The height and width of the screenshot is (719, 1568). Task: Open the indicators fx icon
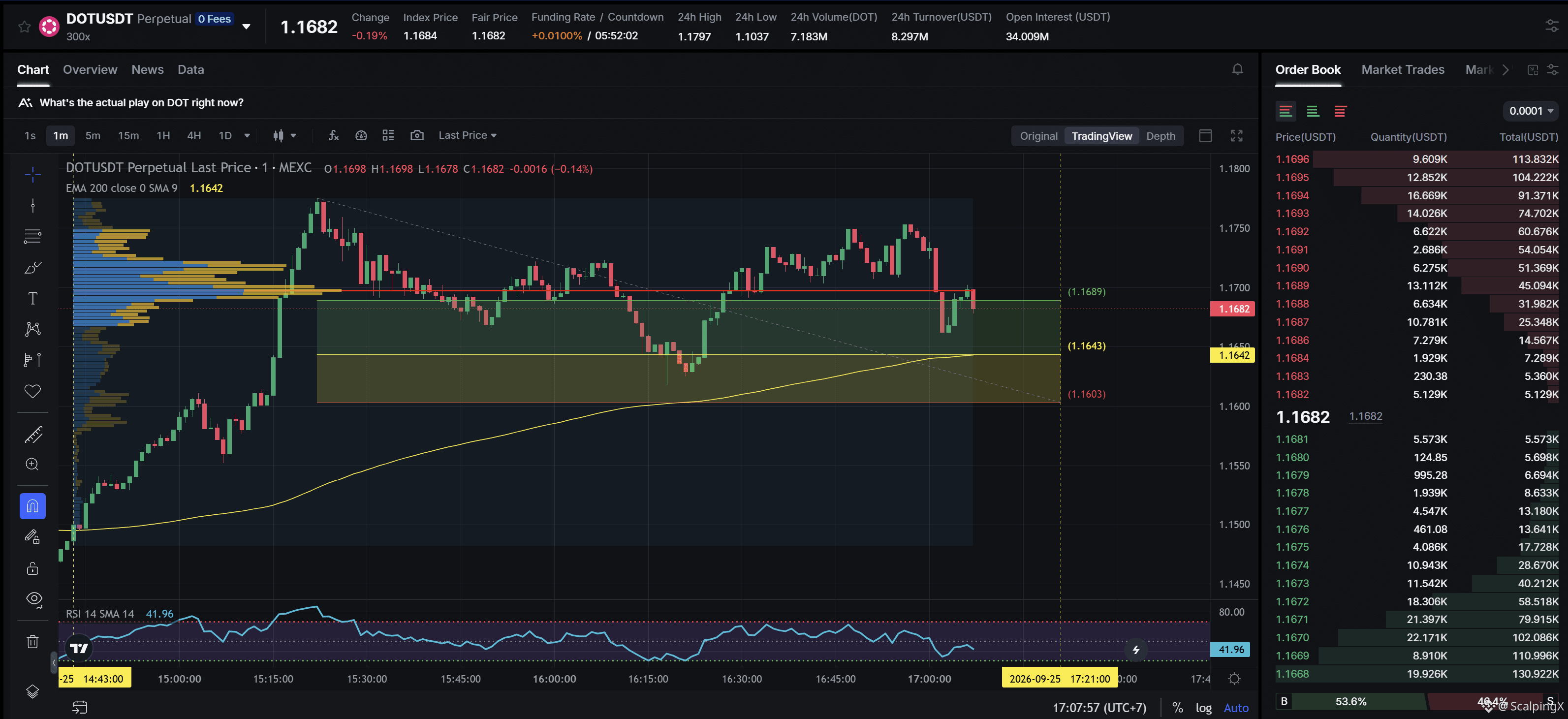pyautogui.click(x=333, y=135)
